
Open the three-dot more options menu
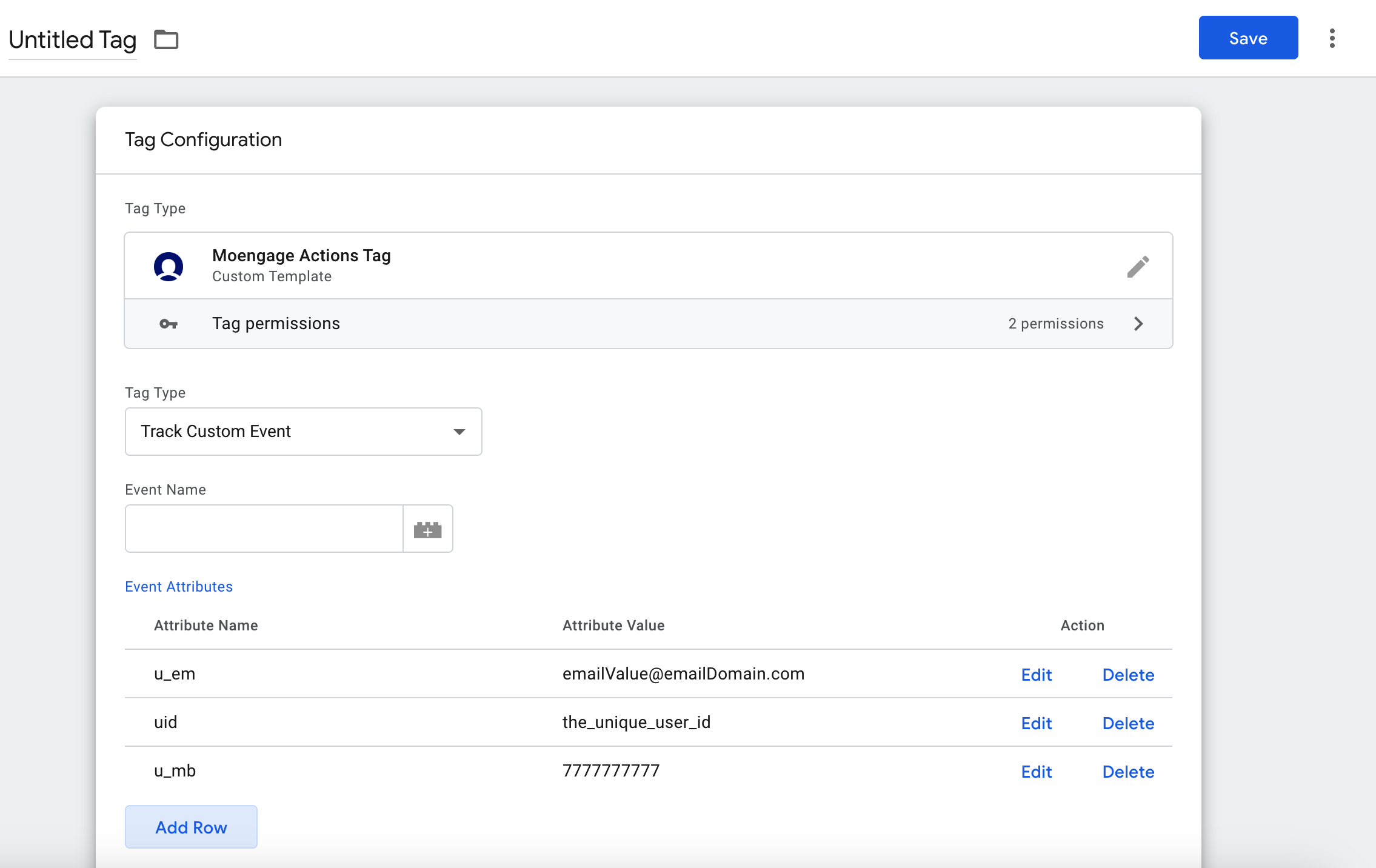click(x=1332, y=38)
